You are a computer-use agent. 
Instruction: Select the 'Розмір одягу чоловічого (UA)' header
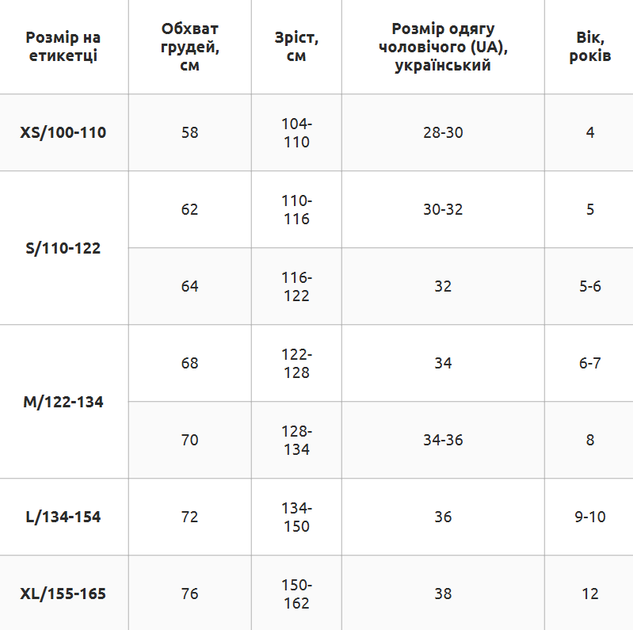(x=443, y=46)
